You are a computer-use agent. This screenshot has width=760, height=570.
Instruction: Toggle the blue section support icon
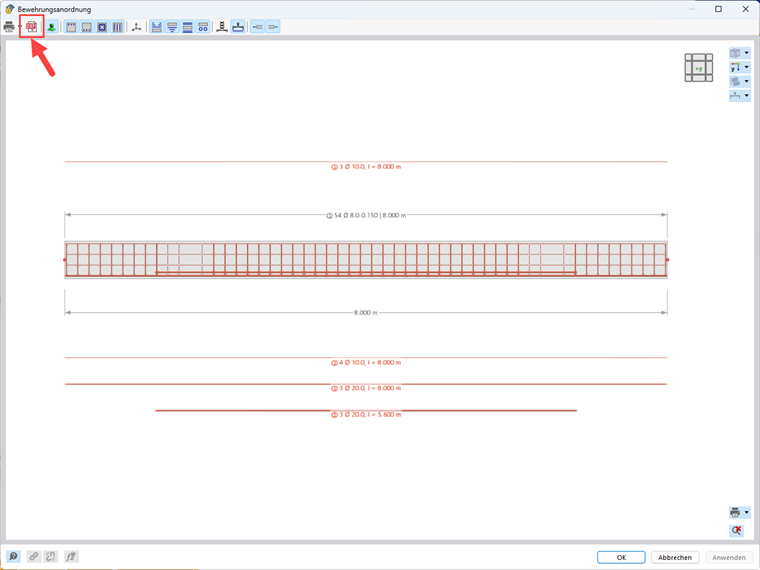click(238, 27)
